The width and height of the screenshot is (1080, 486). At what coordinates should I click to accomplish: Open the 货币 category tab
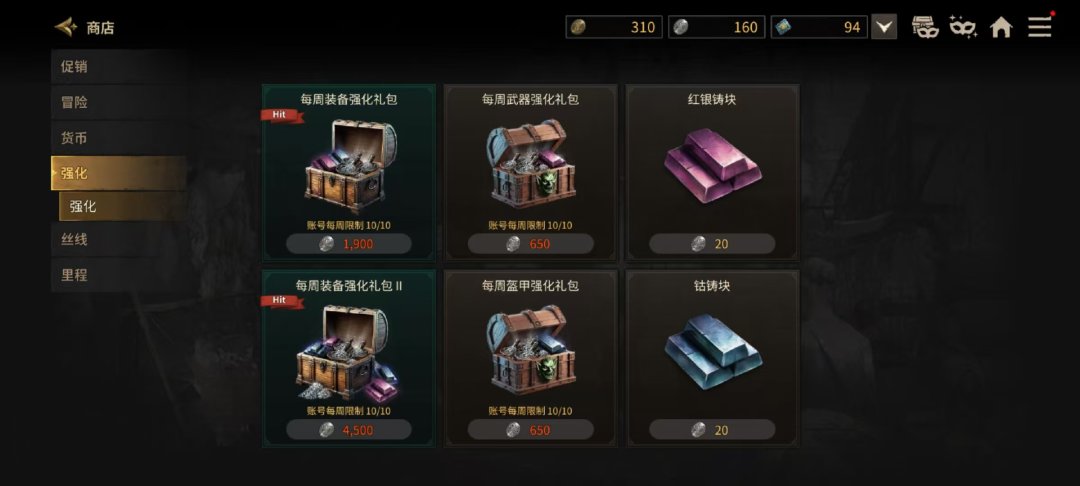[x=119, y=138]
